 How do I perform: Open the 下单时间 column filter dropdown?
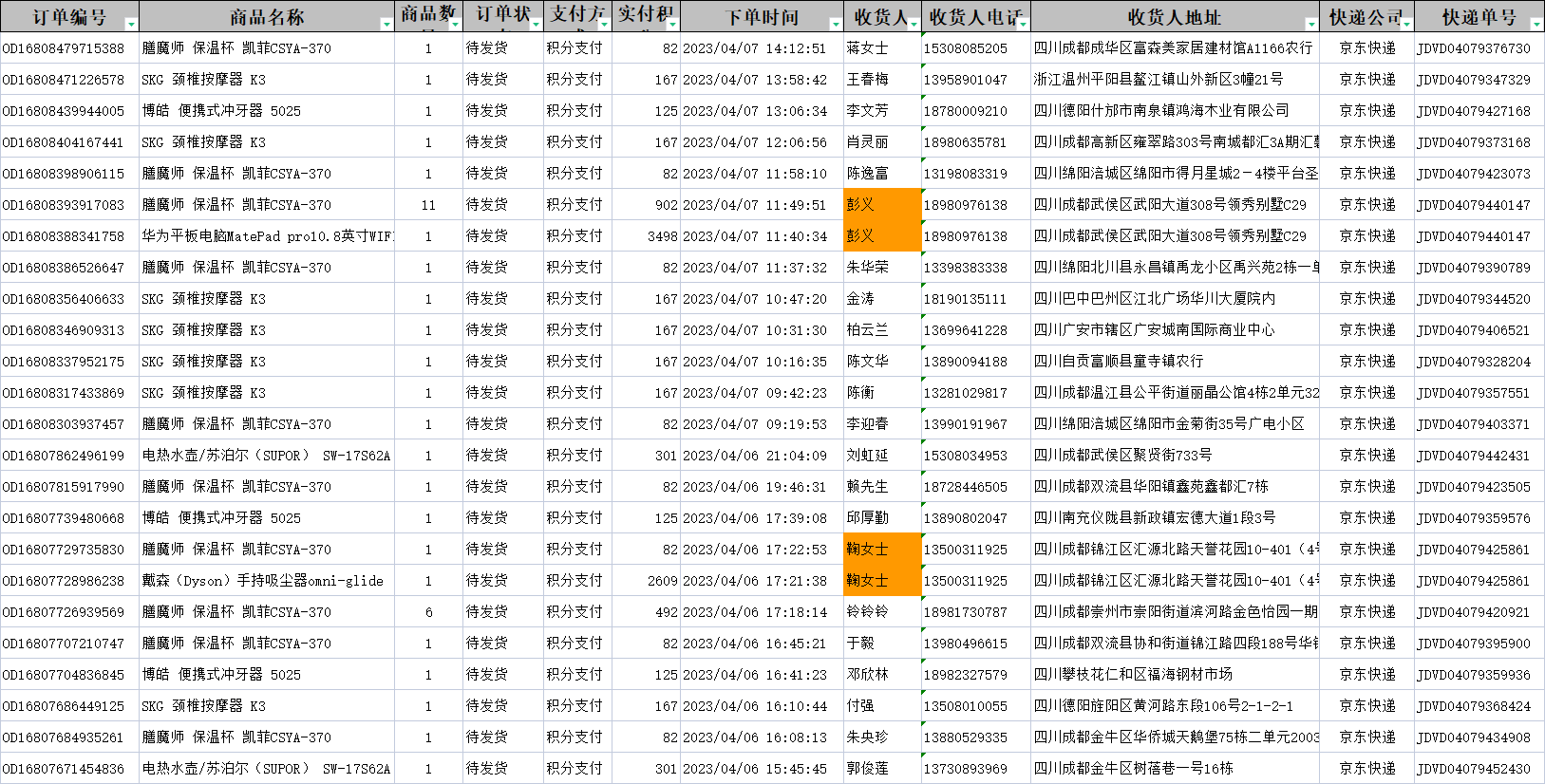coord(836,24)
